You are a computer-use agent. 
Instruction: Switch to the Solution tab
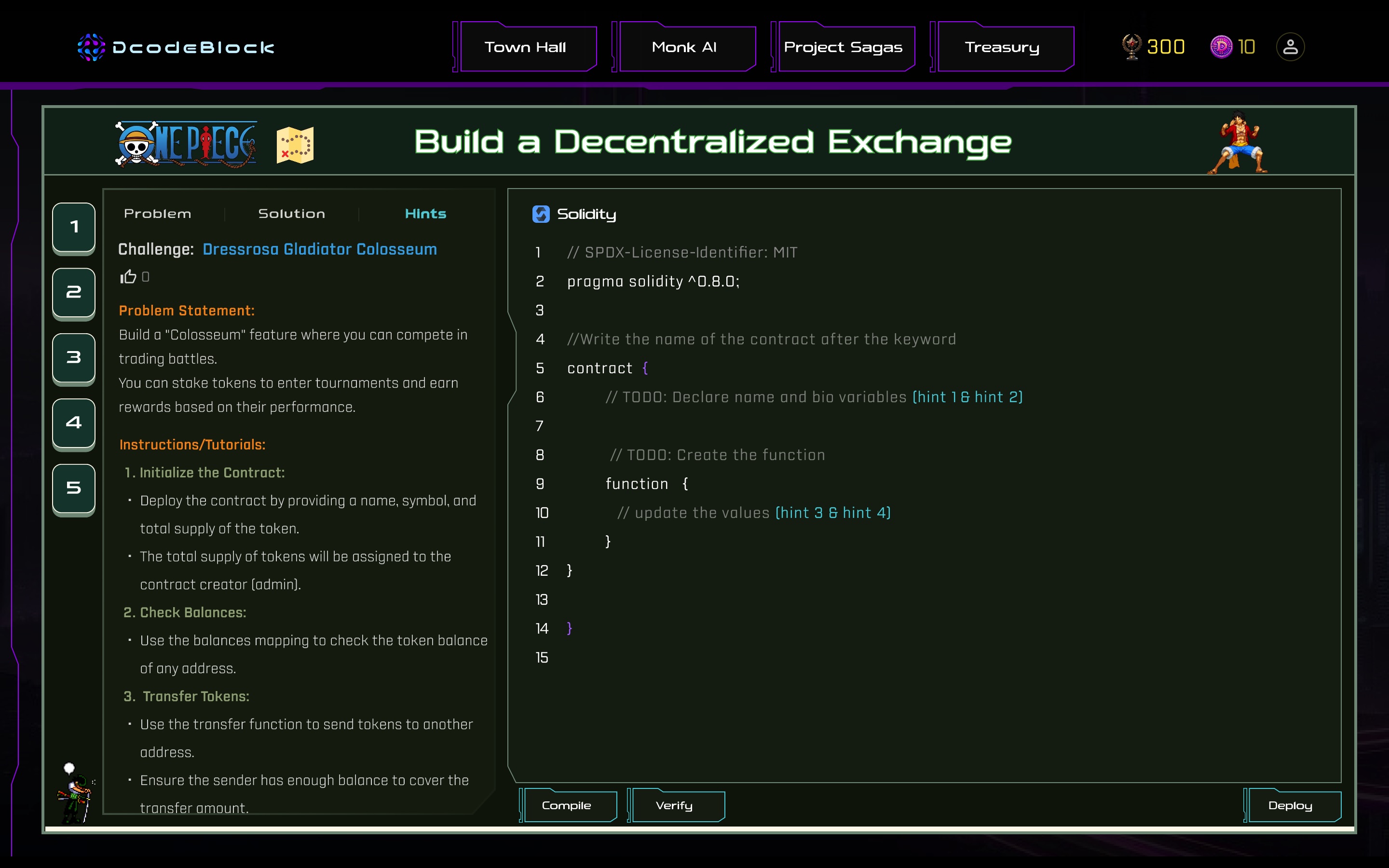click(x=292, y=214)
